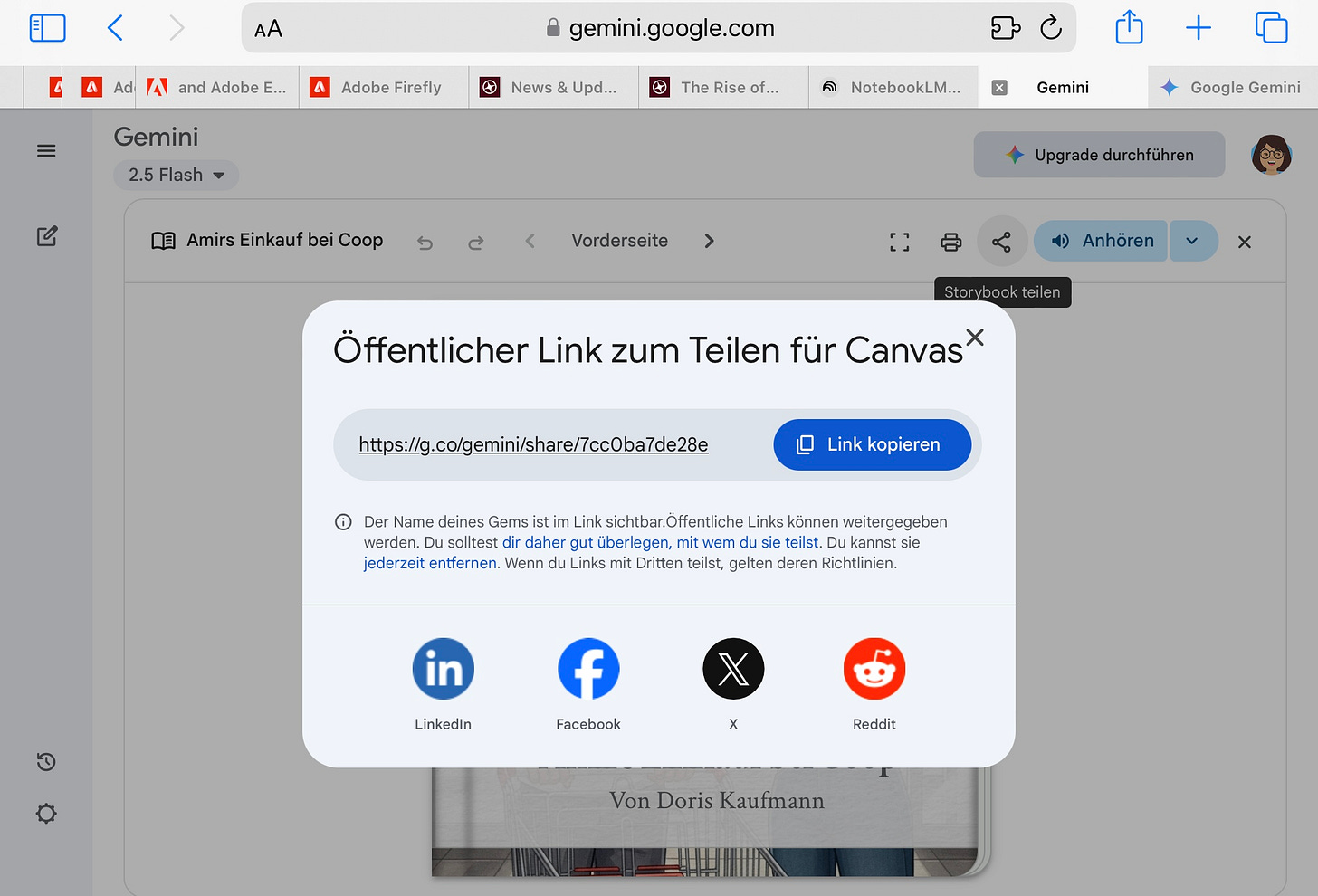Add a new Safari tab
The height and width of the screenshot is (896, 1318).
(1199, 28)
